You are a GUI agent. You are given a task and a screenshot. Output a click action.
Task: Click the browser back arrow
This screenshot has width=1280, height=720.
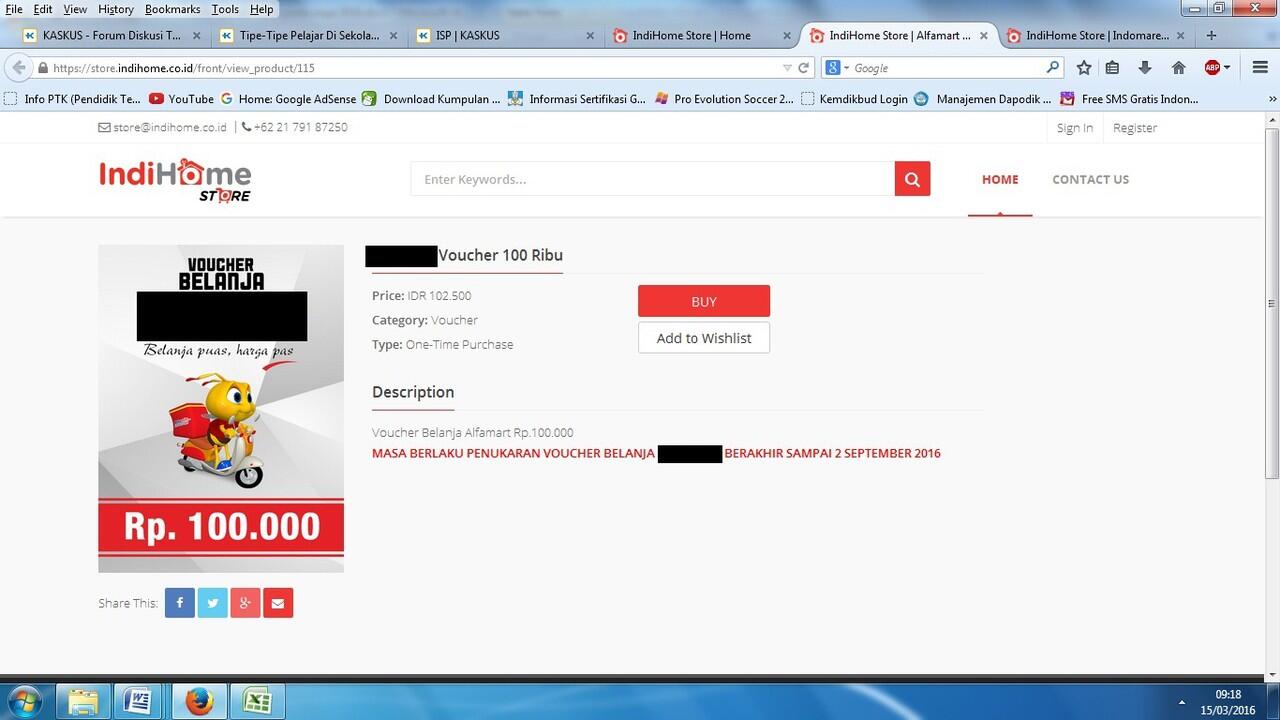pos(19,68)
